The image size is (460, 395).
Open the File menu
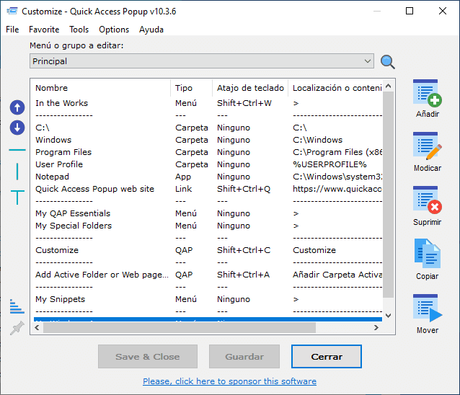tap(12, 30)
